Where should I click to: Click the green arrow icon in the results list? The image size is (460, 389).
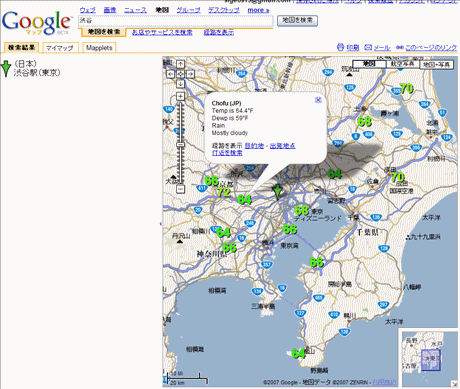tap(6, 69)
